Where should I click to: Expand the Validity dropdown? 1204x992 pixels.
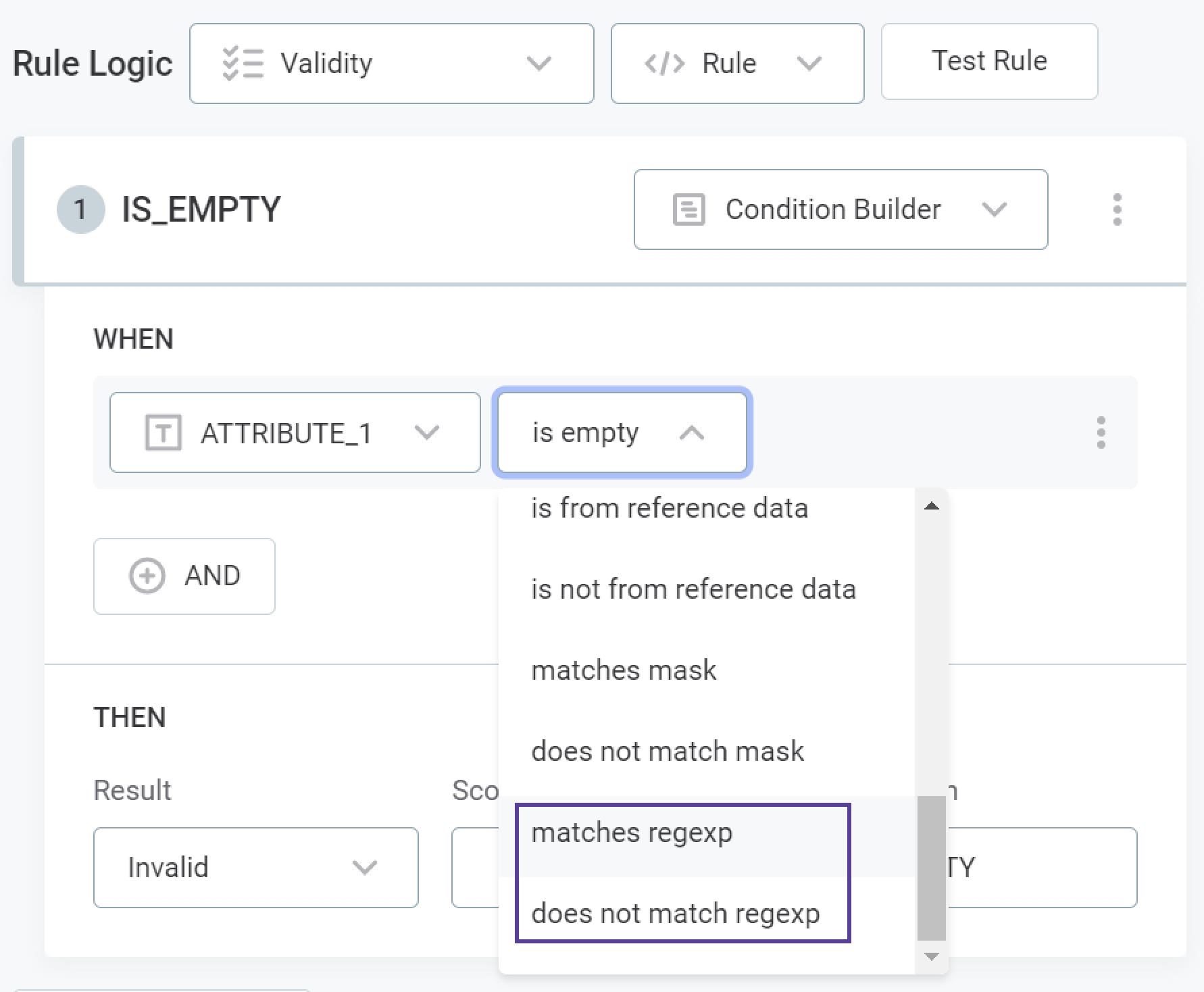point(538,64)
